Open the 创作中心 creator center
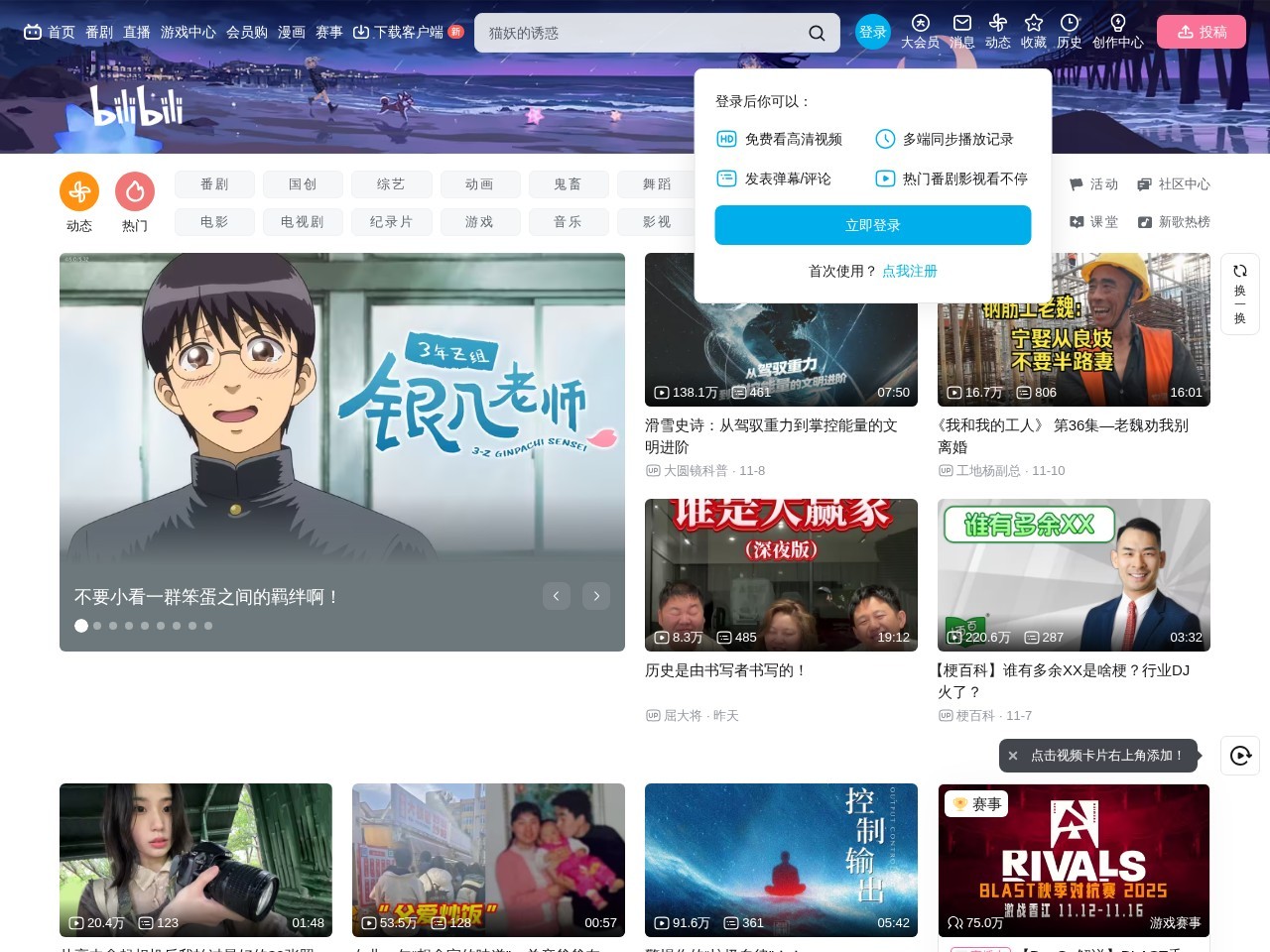Screen dimensions: 1270x952 click(x=1117, y=32)
